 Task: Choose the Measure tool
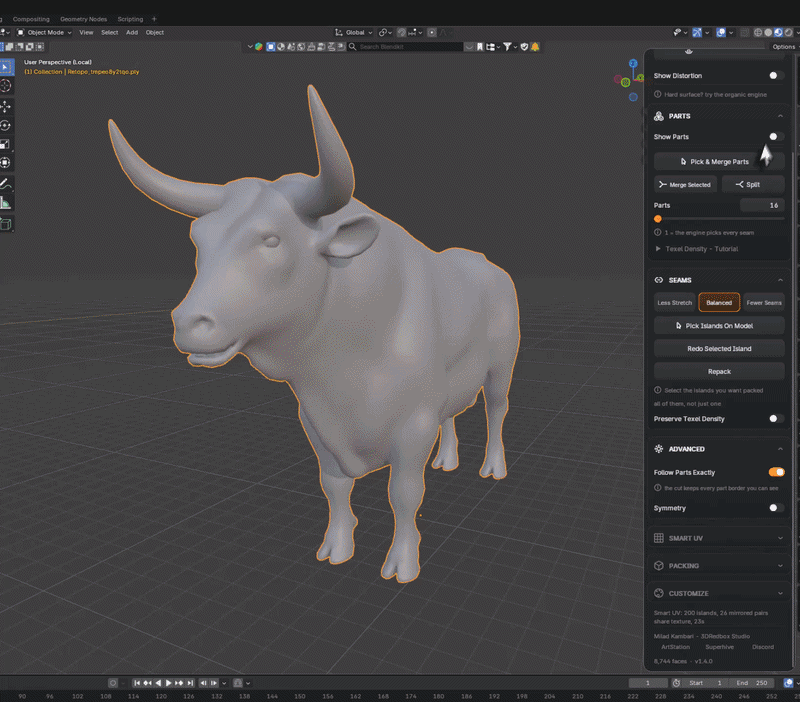tap(6, 204)
